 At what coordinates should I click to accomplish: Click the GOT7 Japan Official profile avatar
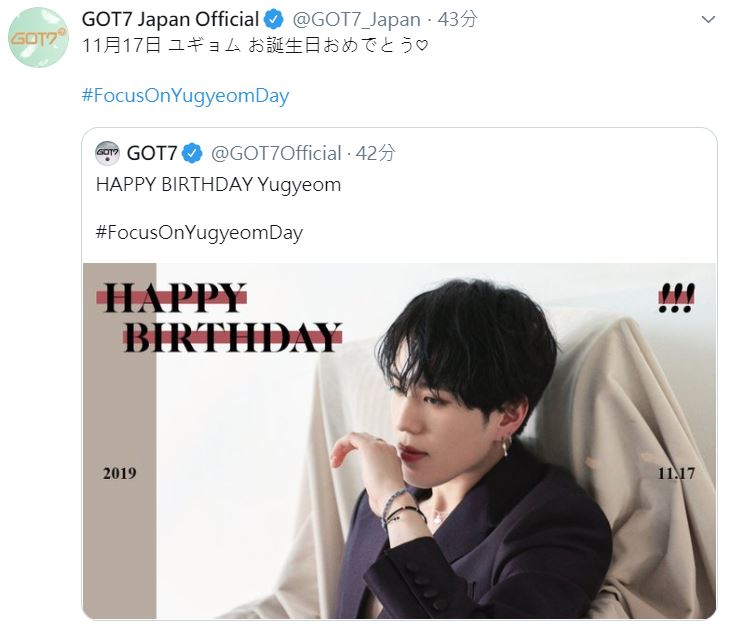tap(39, 37)
